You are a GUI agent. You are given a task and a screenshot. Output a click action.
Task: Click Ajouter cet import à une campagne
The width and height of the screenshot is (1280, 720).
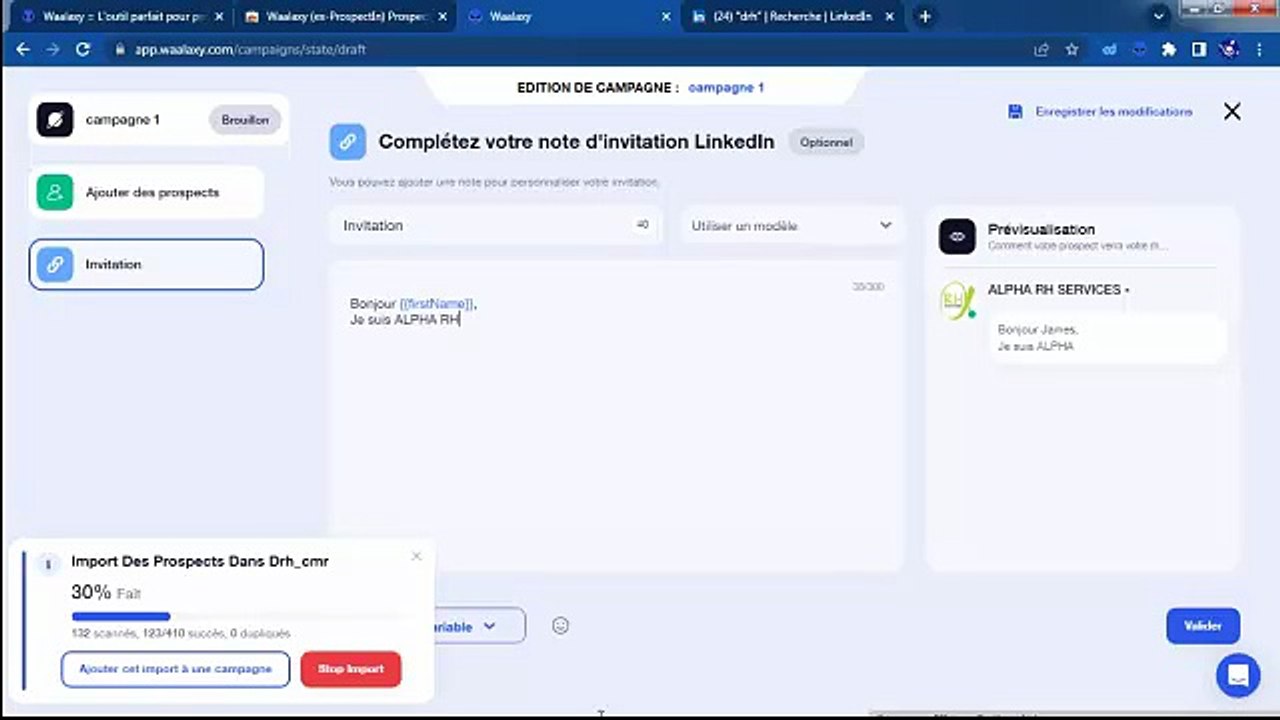point(175,669)
